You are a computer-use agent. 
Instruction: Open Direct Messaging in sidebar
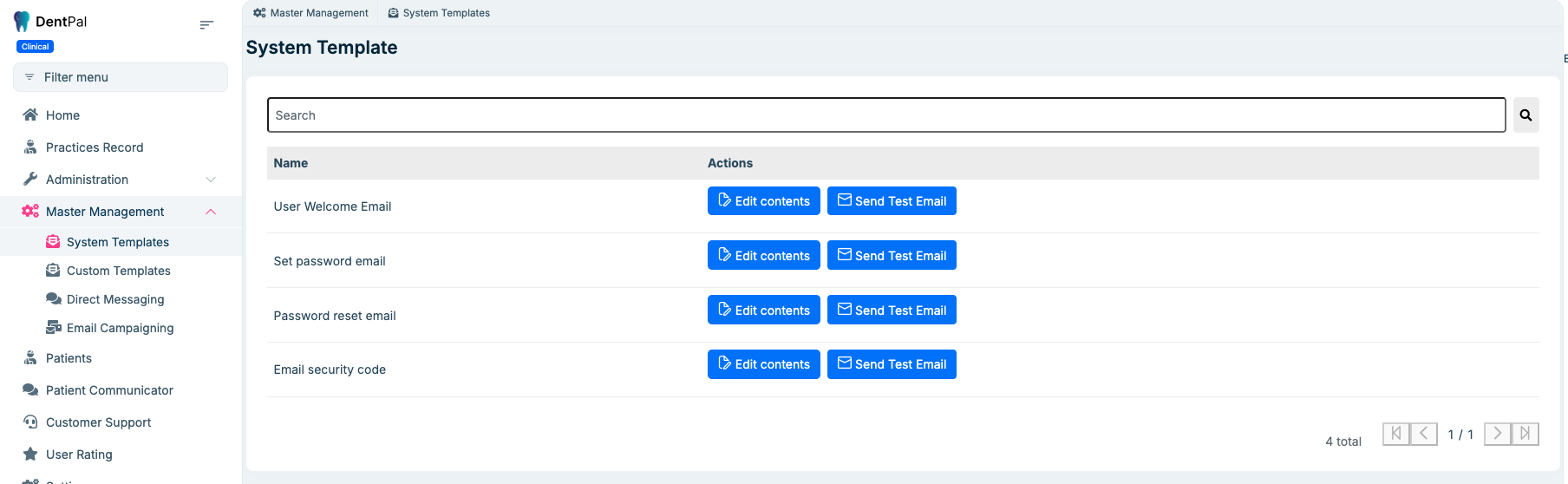[x=115, y=299]
